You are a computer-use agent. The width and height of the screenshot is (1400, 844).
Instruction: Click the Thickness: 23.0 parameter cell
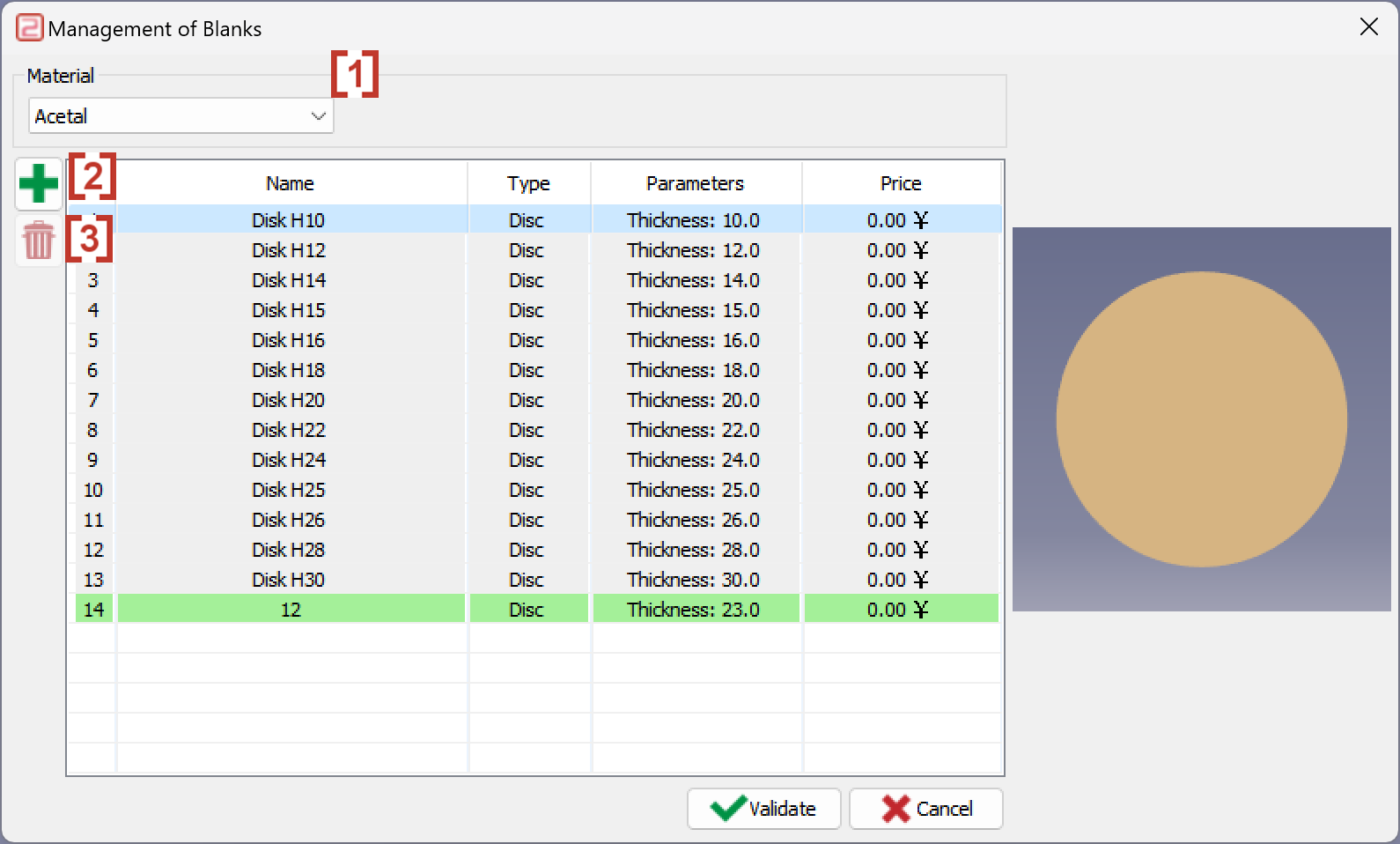pos(696,610)
